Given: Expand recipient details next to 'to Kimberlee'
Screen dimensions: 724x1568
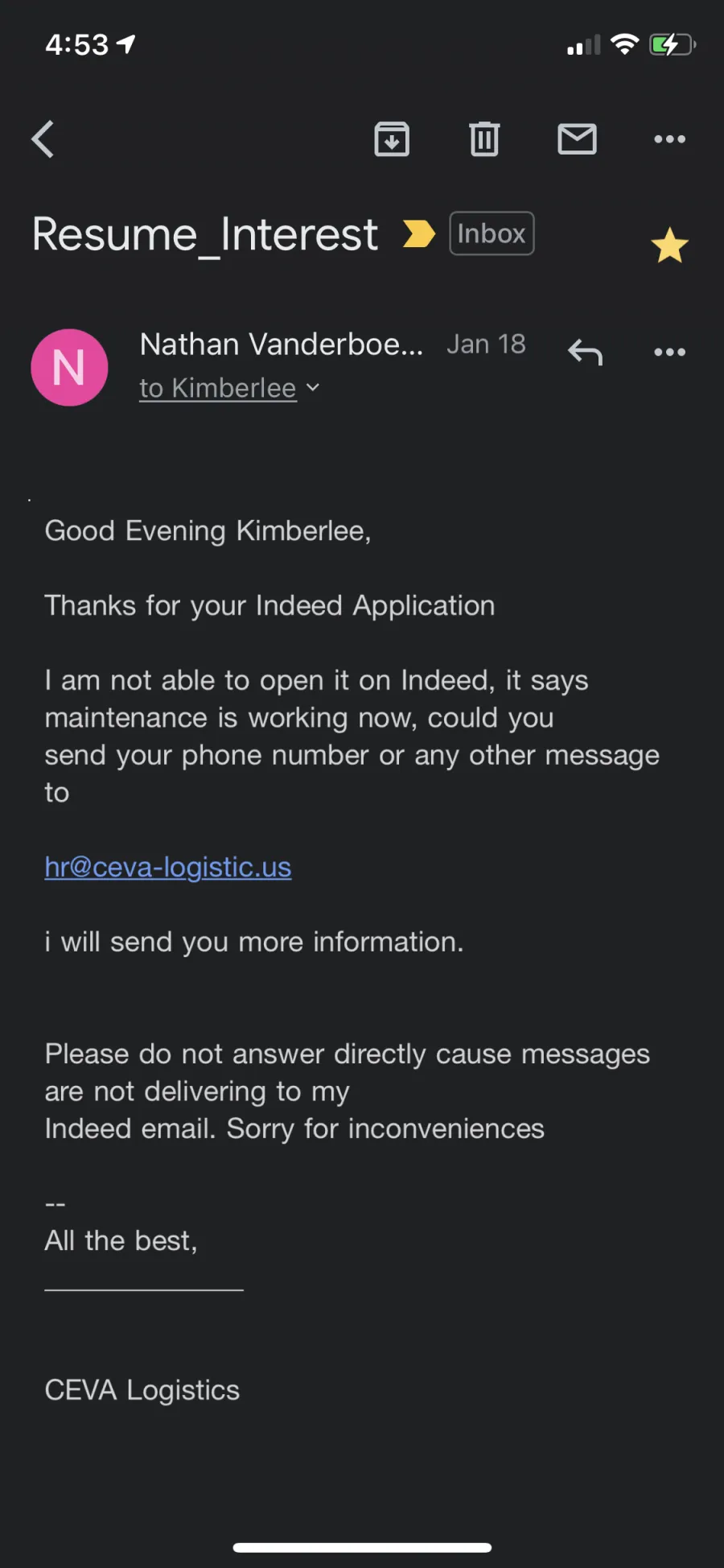Looking at the screenshot, I should coord(313,388).
